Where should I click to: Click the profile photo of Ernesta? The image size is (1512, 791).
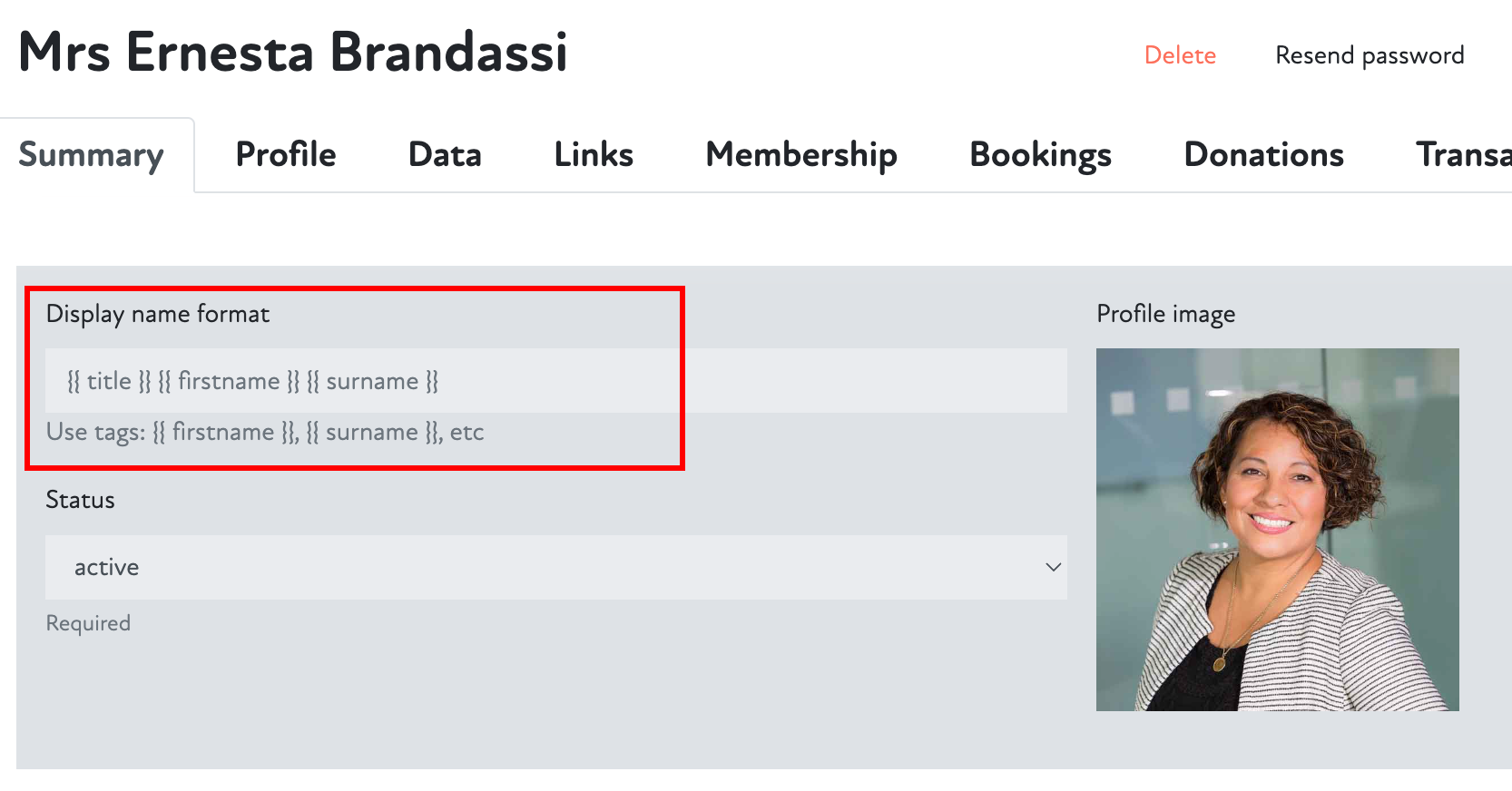click(x=1277, y=530)
